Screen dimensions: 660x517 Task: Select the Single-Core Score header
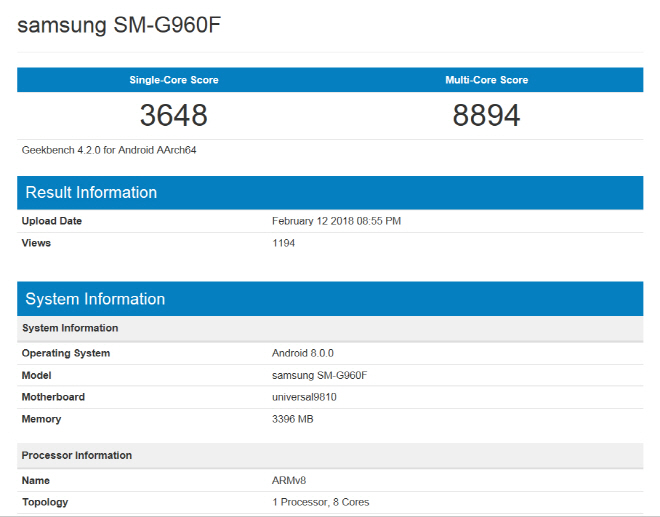coord(174,80)
